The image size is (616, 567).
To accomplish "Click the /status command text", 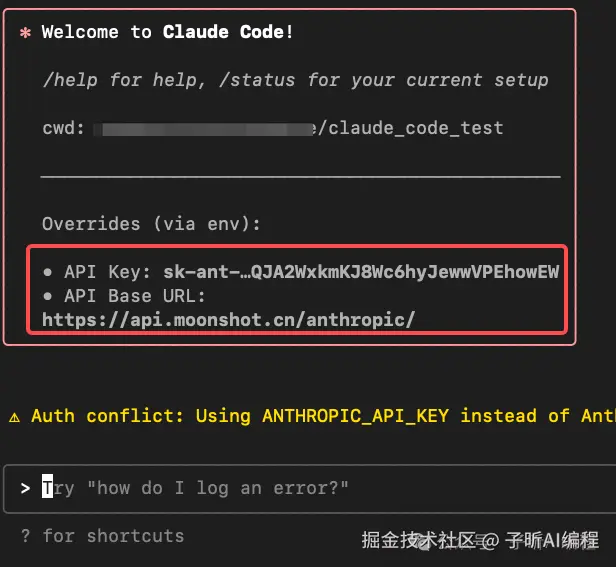I will click(257, 80).
